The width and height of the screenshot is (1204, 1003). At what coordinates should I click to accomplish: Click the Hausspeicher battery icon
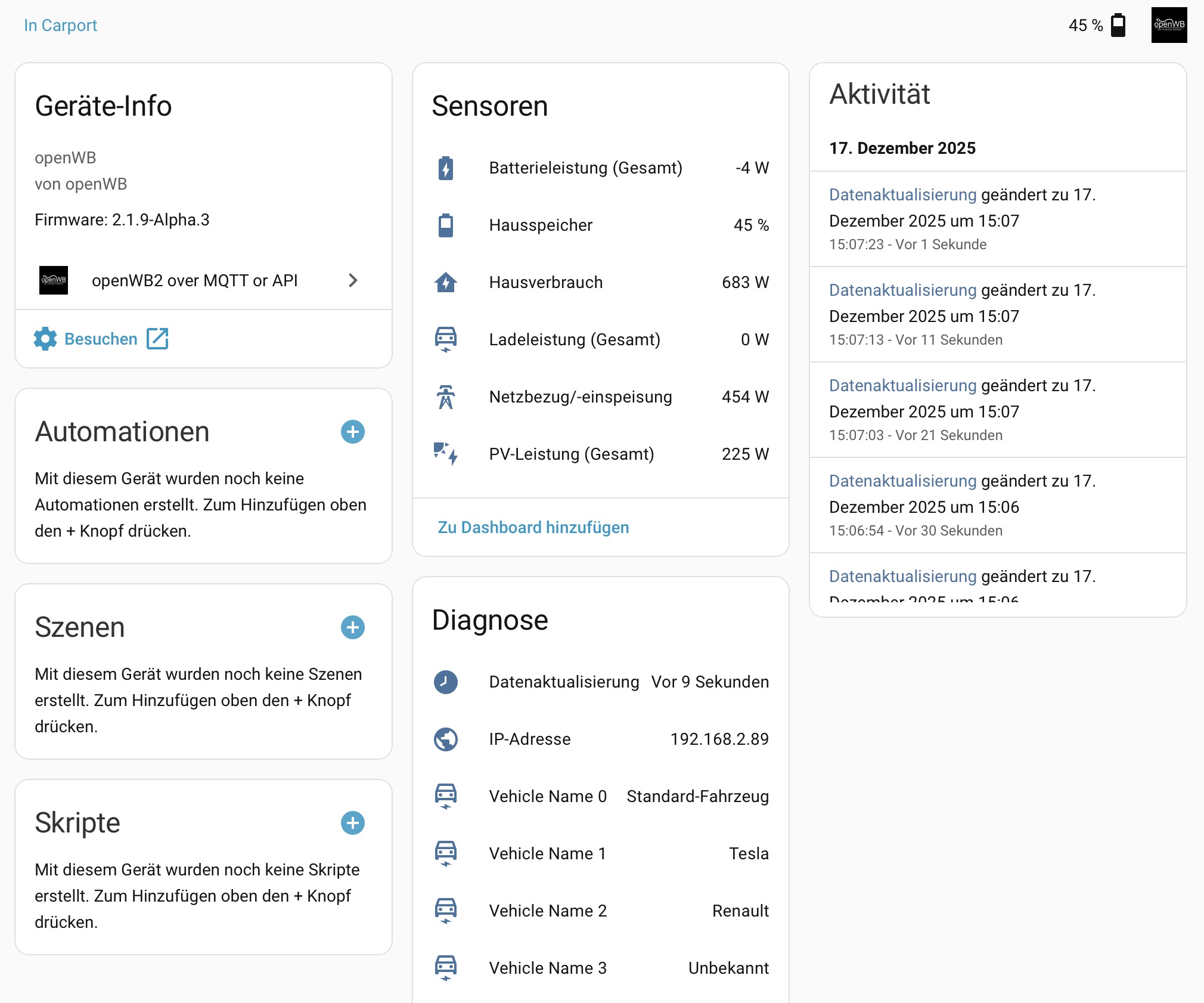(446, 225)
